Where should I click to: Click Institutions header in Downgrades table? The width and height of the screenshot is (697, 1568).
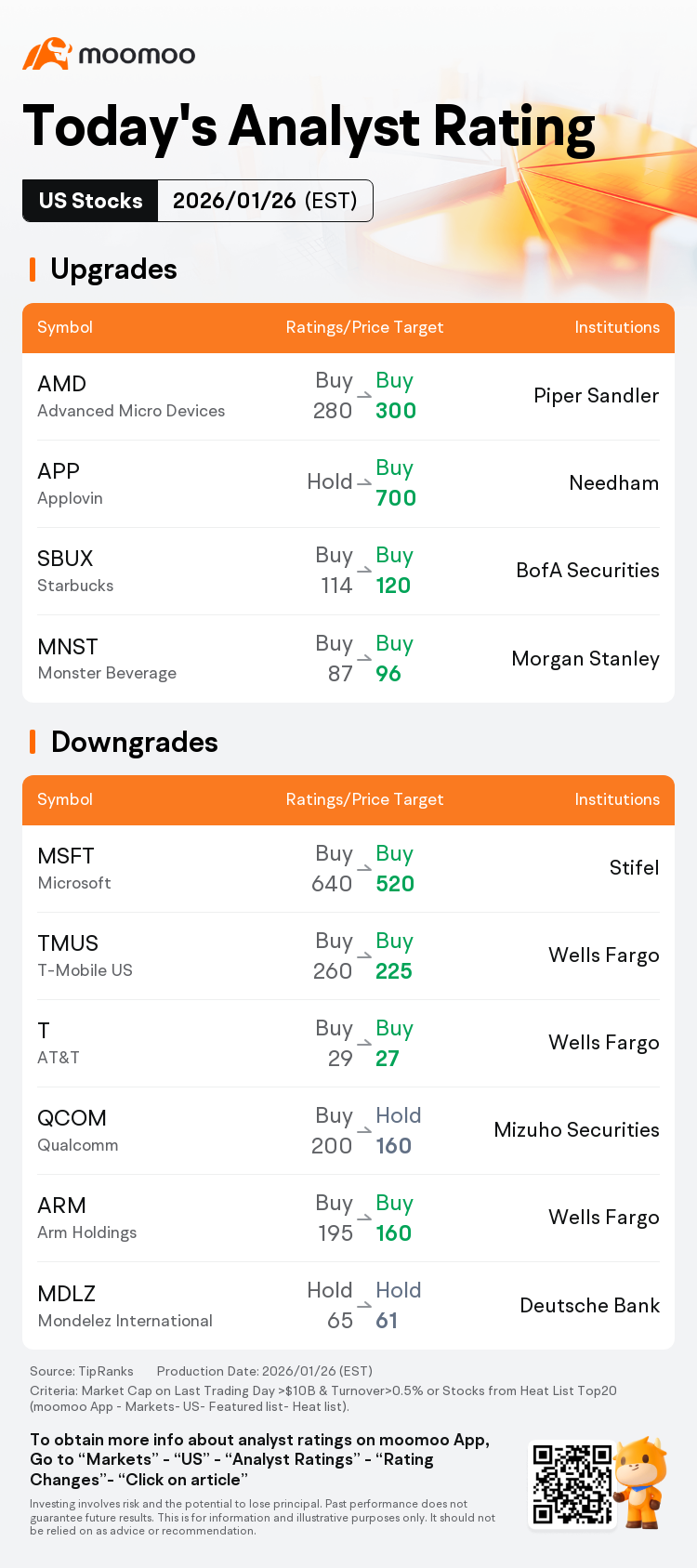tap(617, 799)
